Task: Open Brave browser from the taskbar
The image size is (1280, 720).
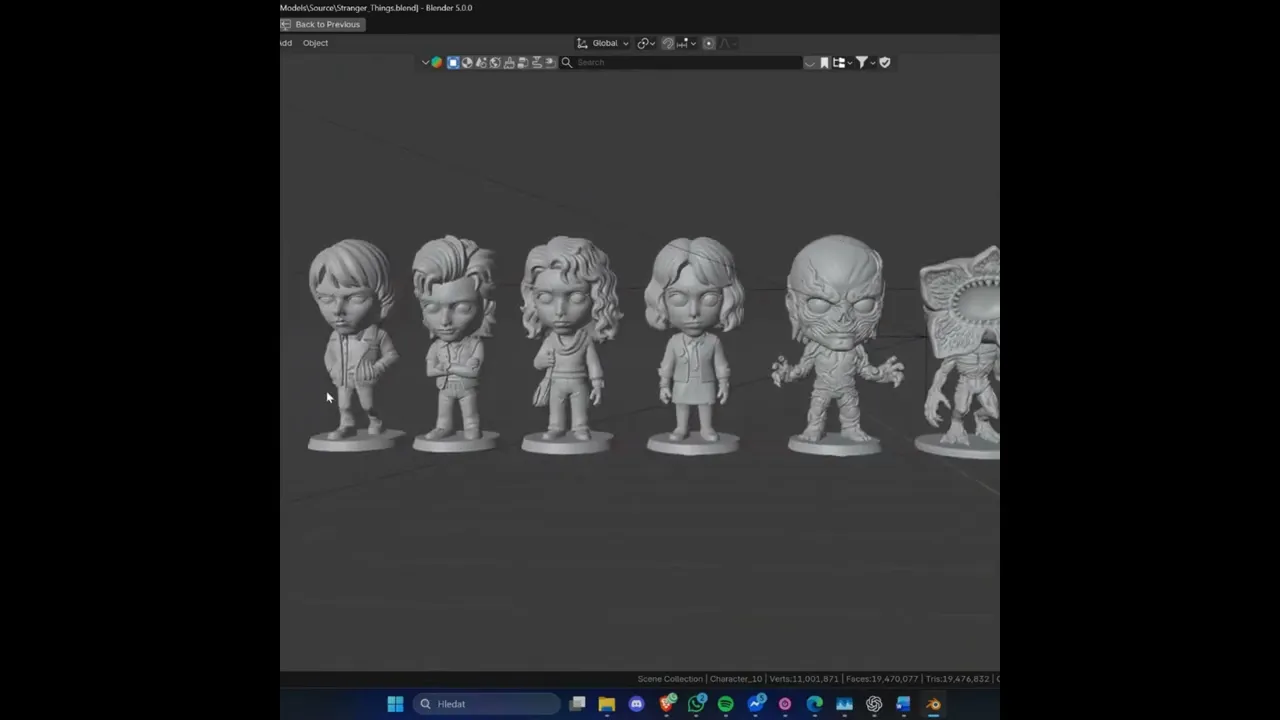Action: (666, 704)
